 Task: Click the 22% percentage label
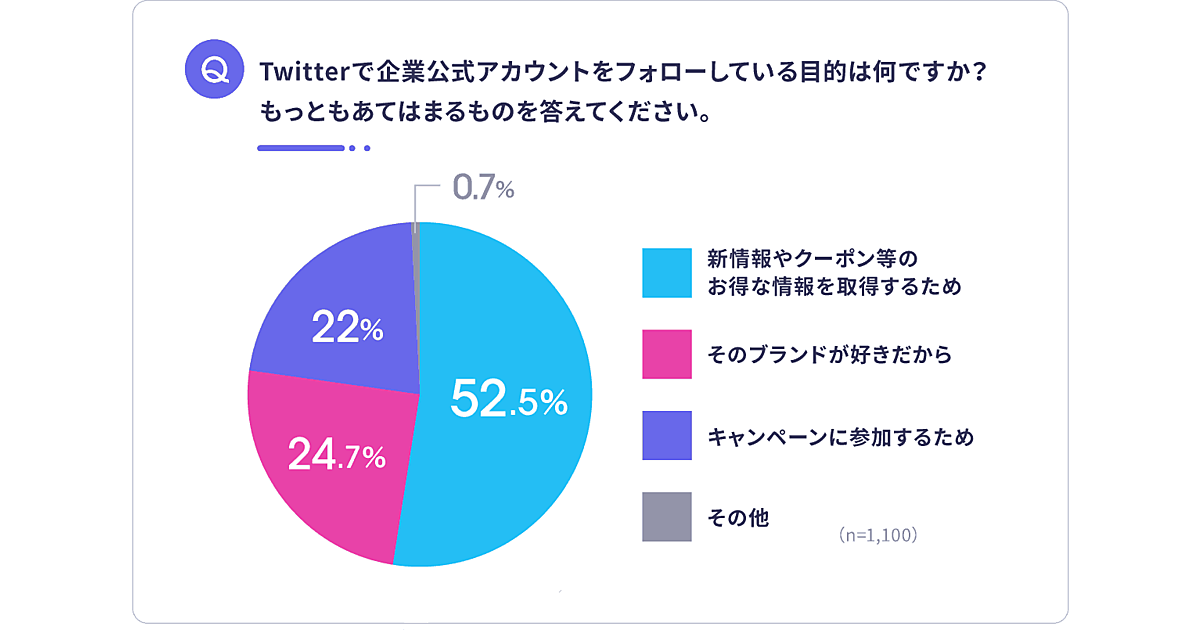point(347,328)
